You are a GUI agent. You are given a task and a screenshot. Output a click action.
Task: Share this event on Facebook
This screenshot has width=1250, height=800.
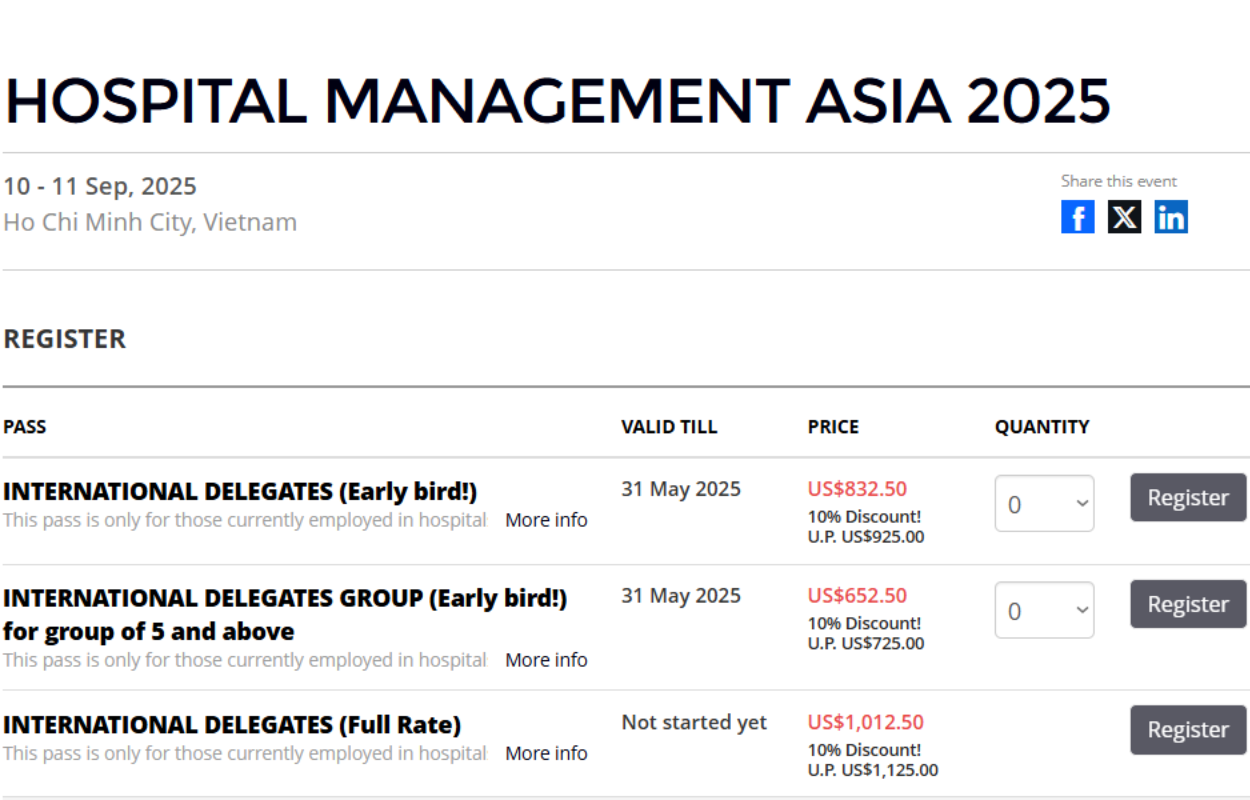1077,217
